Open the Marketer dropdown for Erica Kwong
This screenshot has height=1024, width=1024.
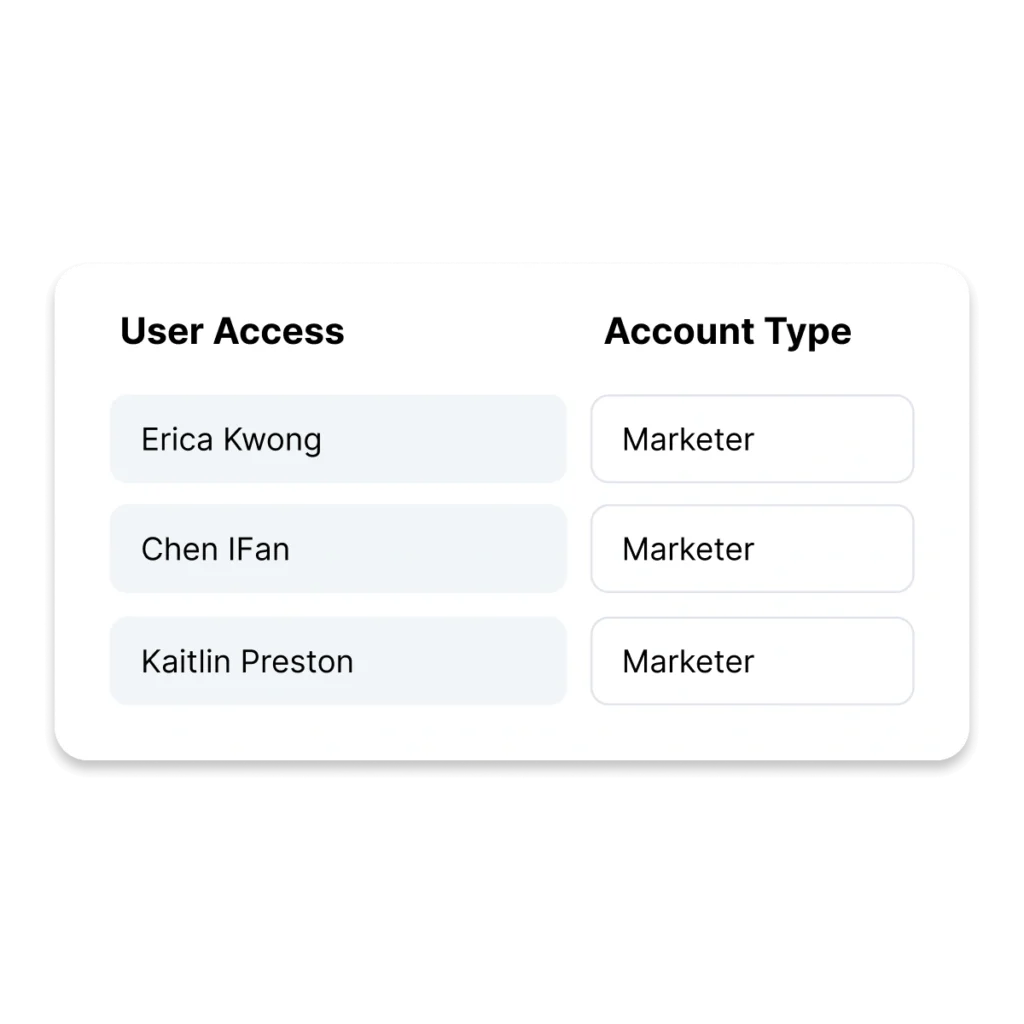pos(752,440)
